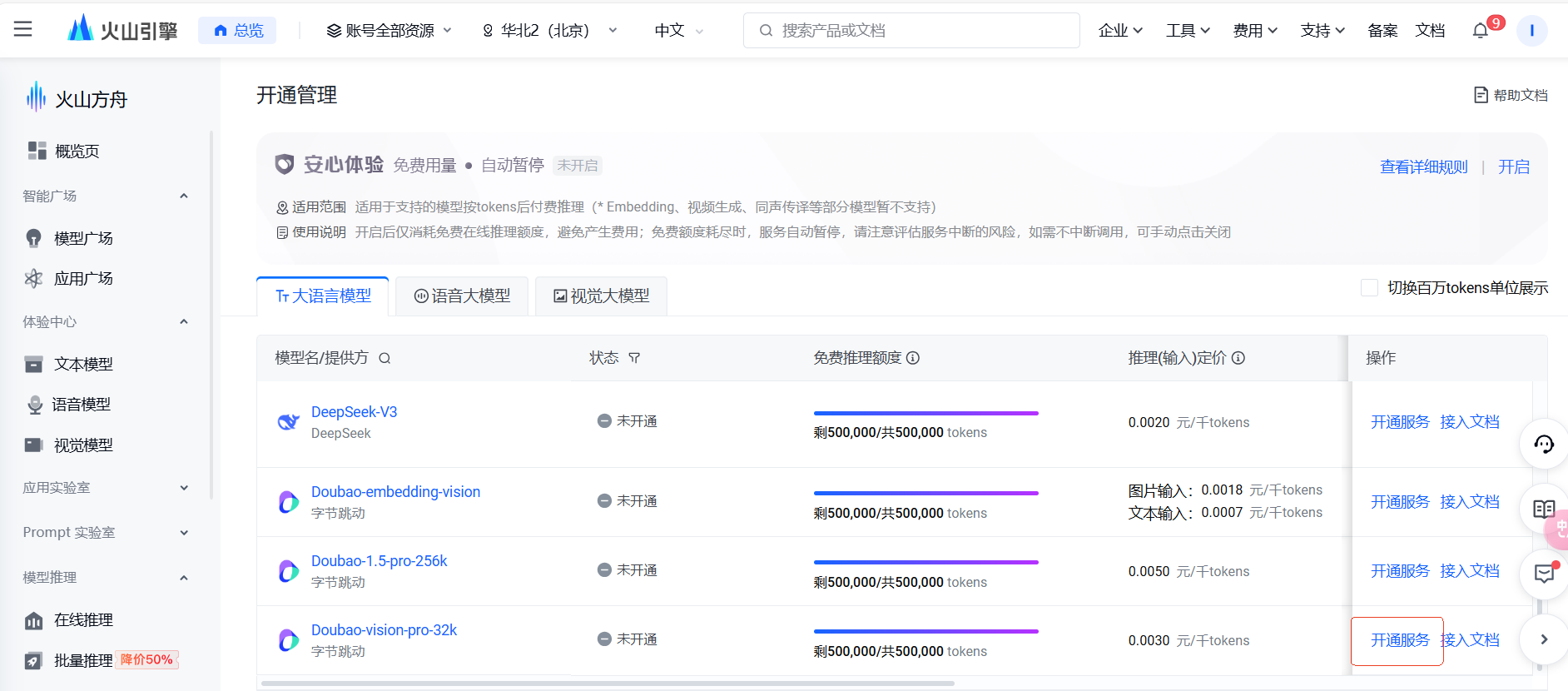Enable 切换百万tokens单位展示 checkbox

point(1369,288)
